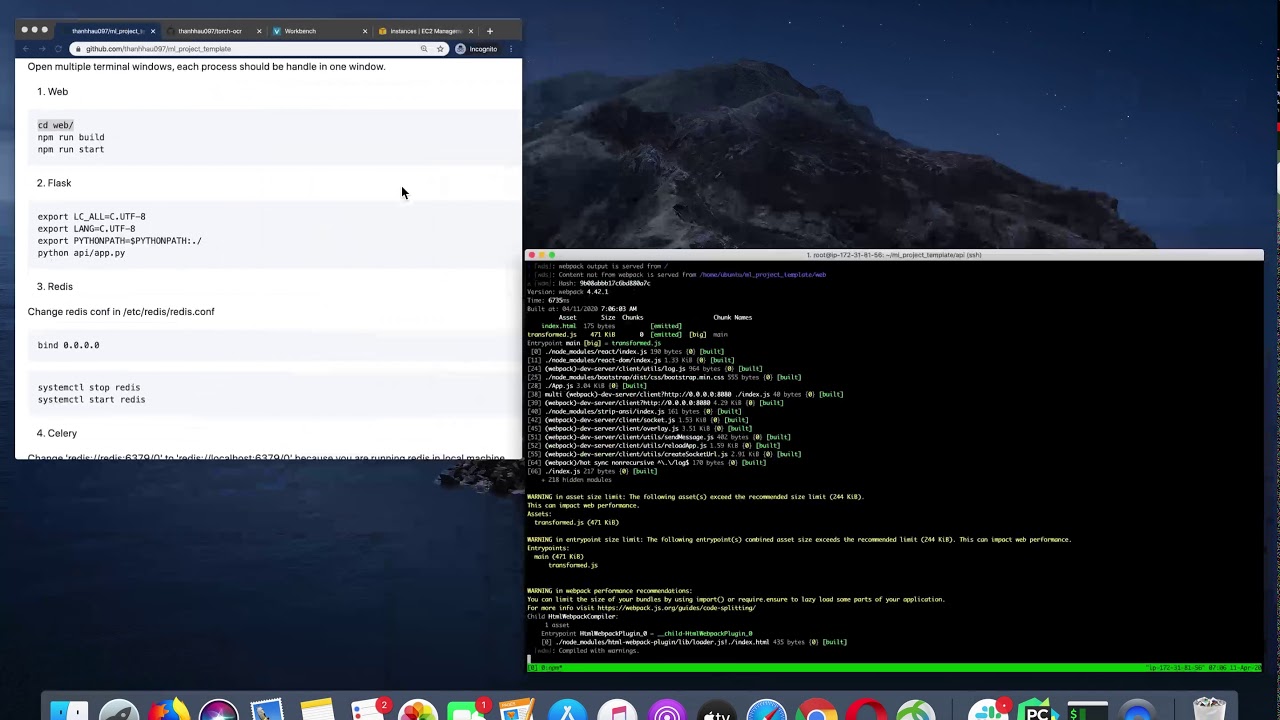Open Launchpad from the dock
The height and width of the screenshot is (720, 1280).
click(119, 711)
